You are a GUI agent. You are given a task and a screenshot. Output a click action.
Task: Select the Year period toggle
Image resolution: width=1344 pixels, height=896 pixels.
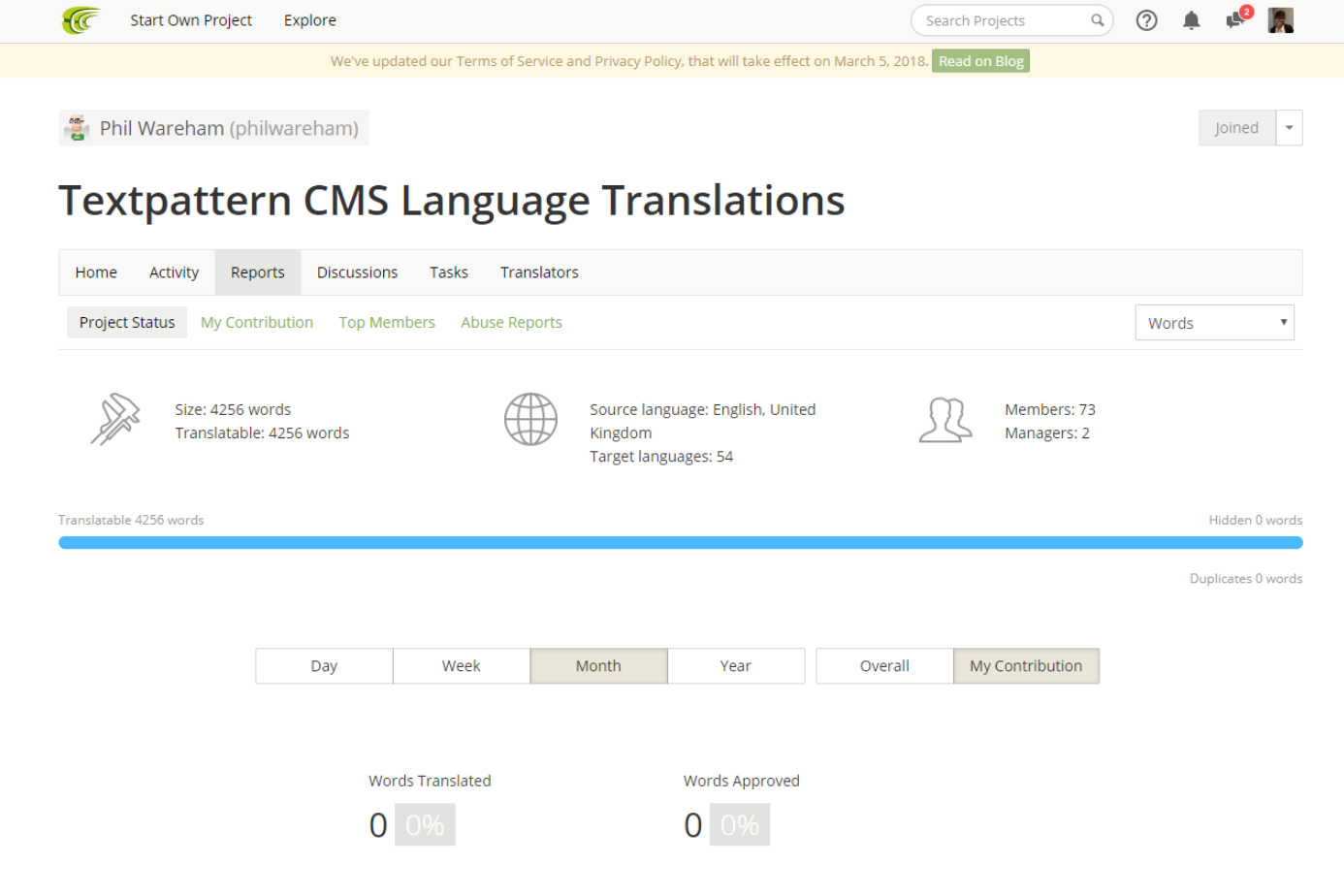[x=736, y=666]
